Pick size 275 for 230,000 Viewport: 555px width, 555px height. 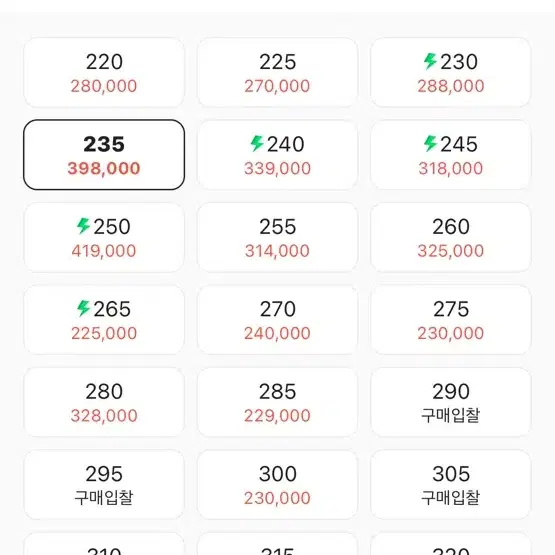(451, 320)
